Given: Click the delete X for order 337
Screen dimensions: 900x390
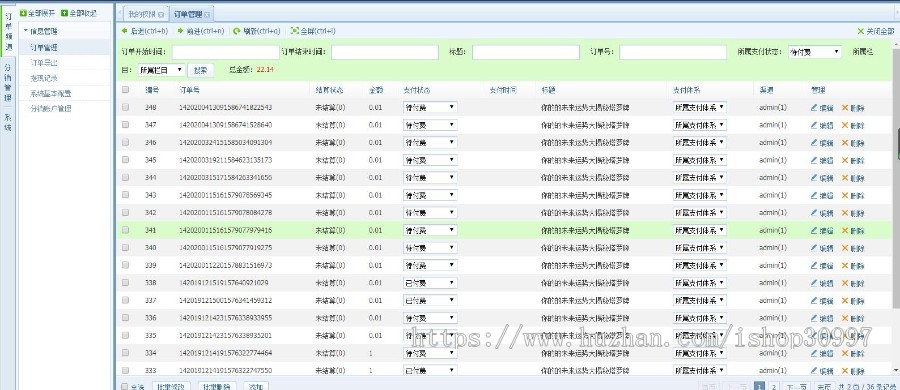Looking at the screenshot, I should (844, 300).
